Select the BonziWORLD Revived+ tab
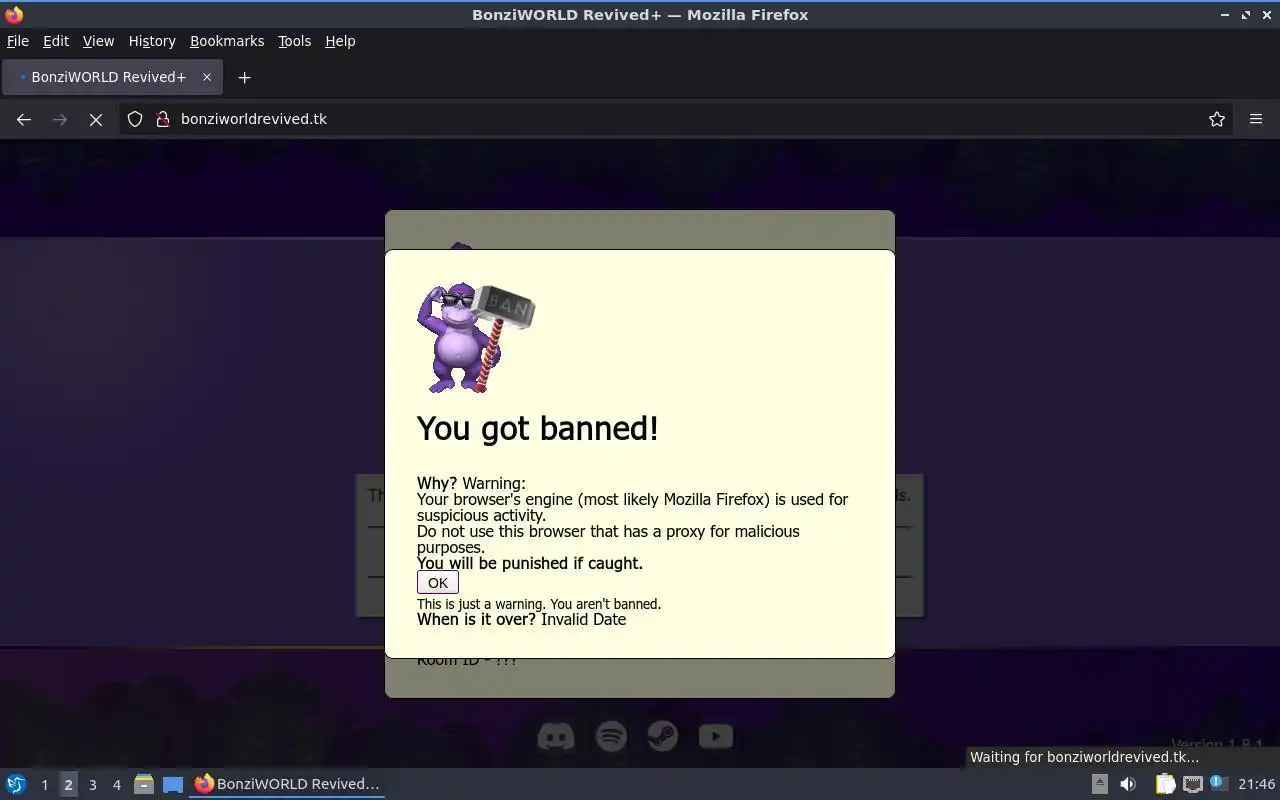 (x=110, y=77)
